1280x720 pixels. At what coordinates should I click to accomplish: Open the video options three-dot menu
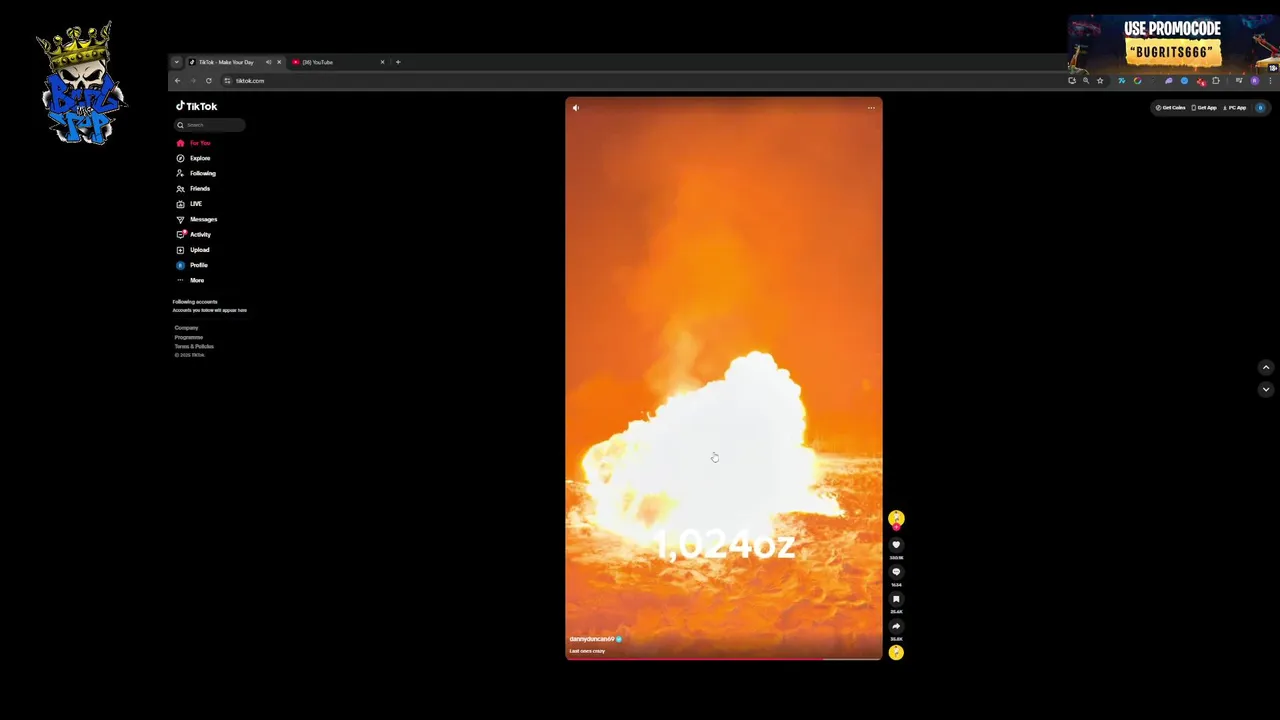[x=871, y=108]
